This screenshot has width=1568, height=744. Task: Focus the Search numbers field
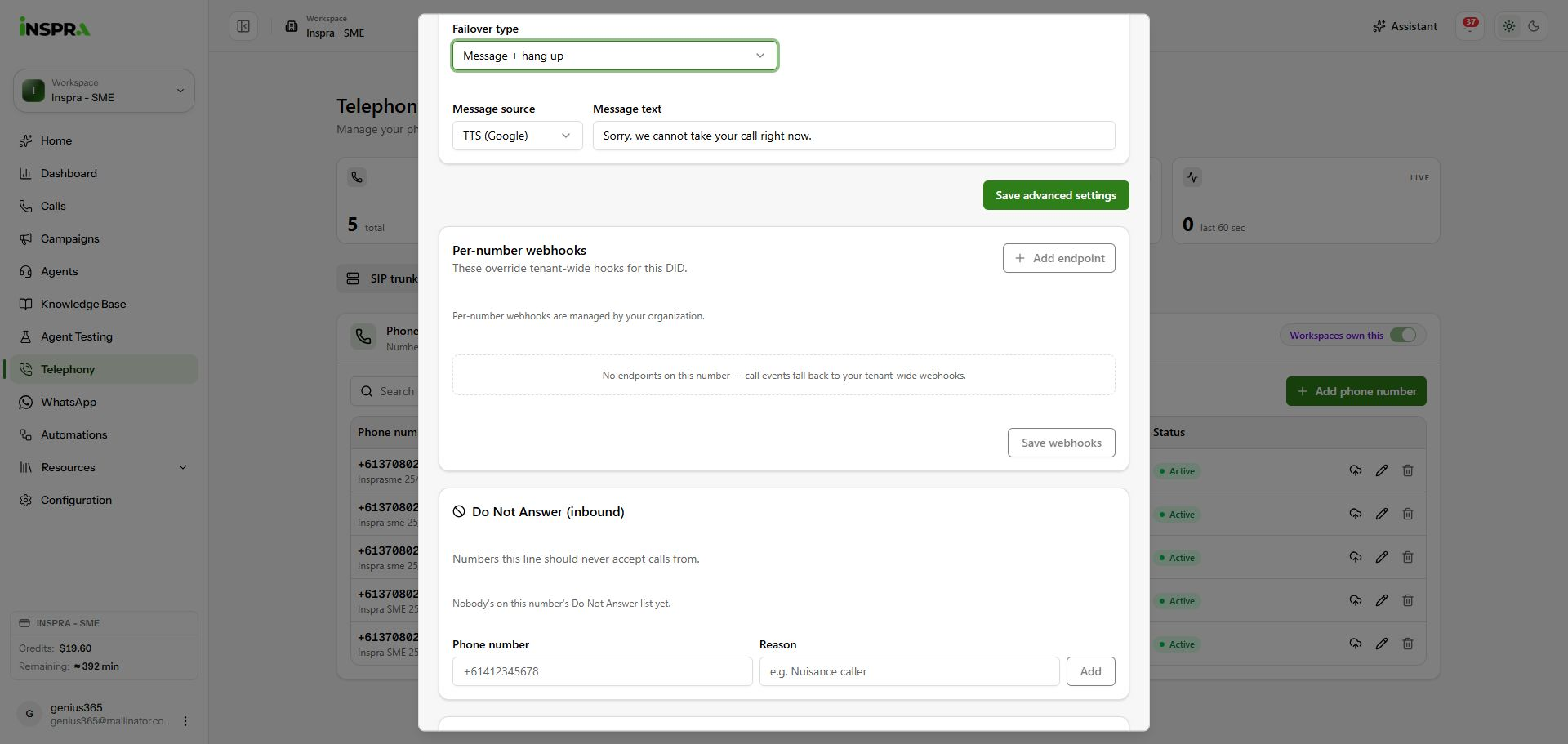[x=385, y=391]
